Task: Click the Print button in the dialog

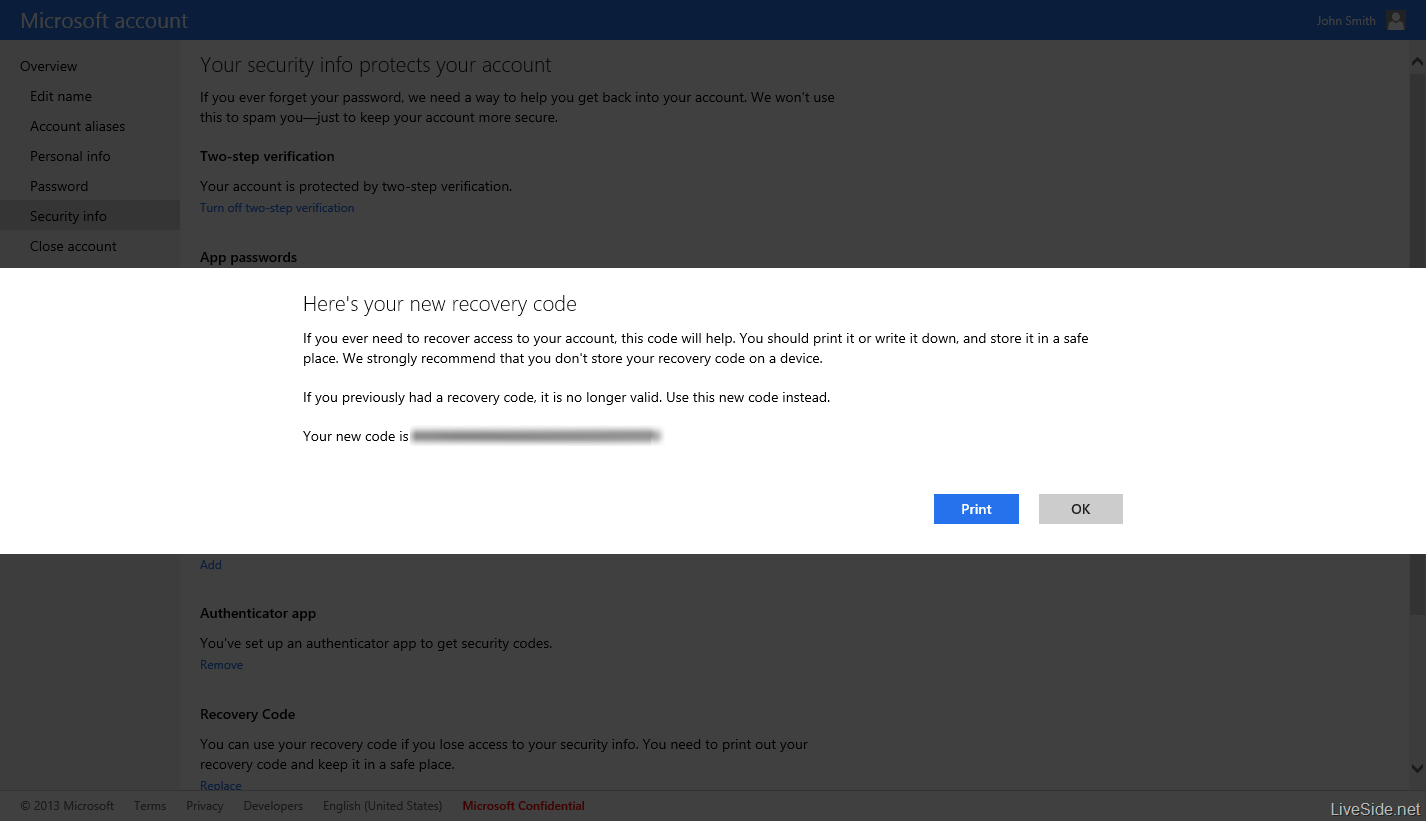Action: click(976, 509)
